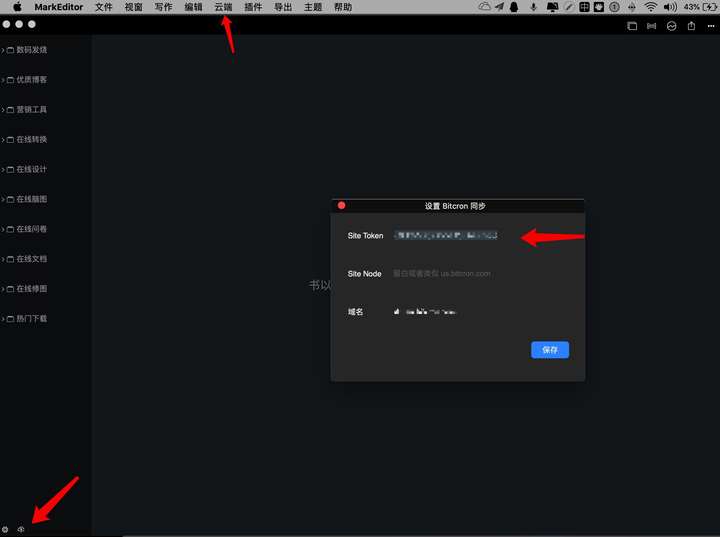The height and width of the screenshot is (537, 720).
Task: Click the share toolbar icon
Action: point(691,26)
